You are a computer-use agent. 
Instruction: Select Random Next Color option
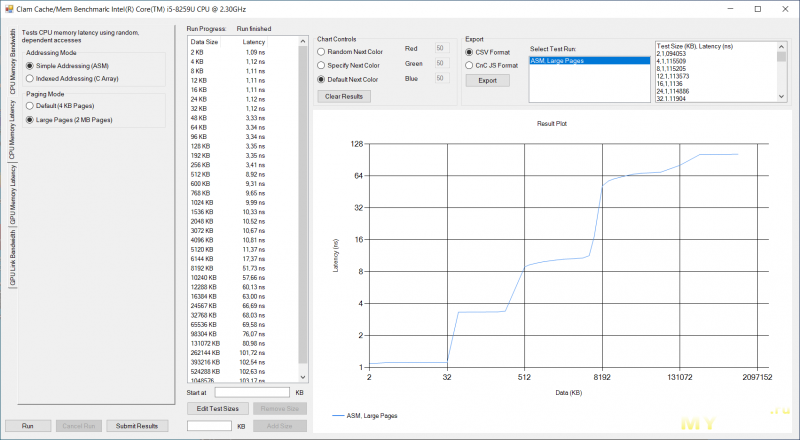pos(350,52)
